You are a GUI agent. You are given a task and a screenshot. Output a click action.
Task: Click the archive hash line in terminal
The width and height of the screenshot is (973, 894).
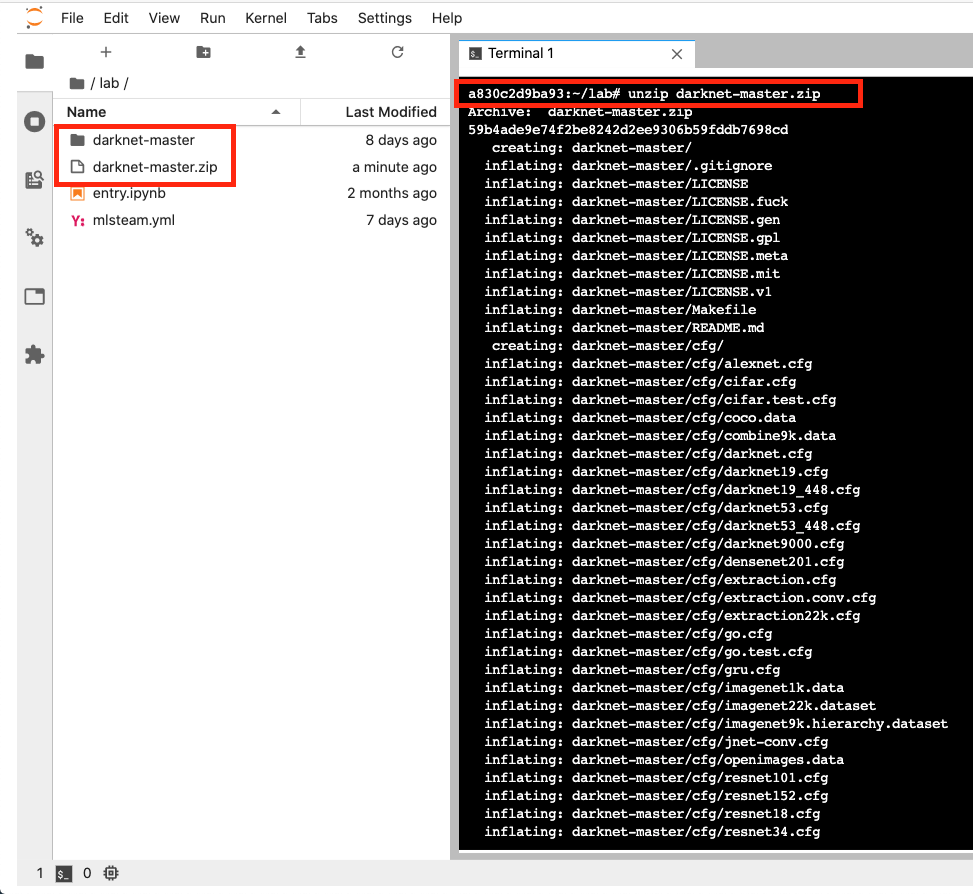tap(628, 130)
